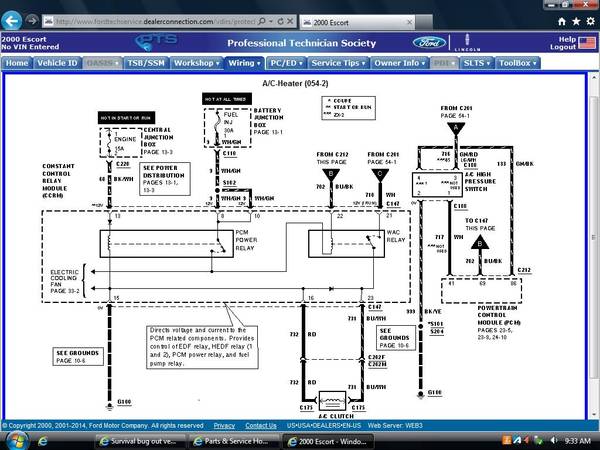Image resolution: width=600 pixels, height=450 pixels.
Task: Click the Ford oval logo
Action: click(429, 42)
